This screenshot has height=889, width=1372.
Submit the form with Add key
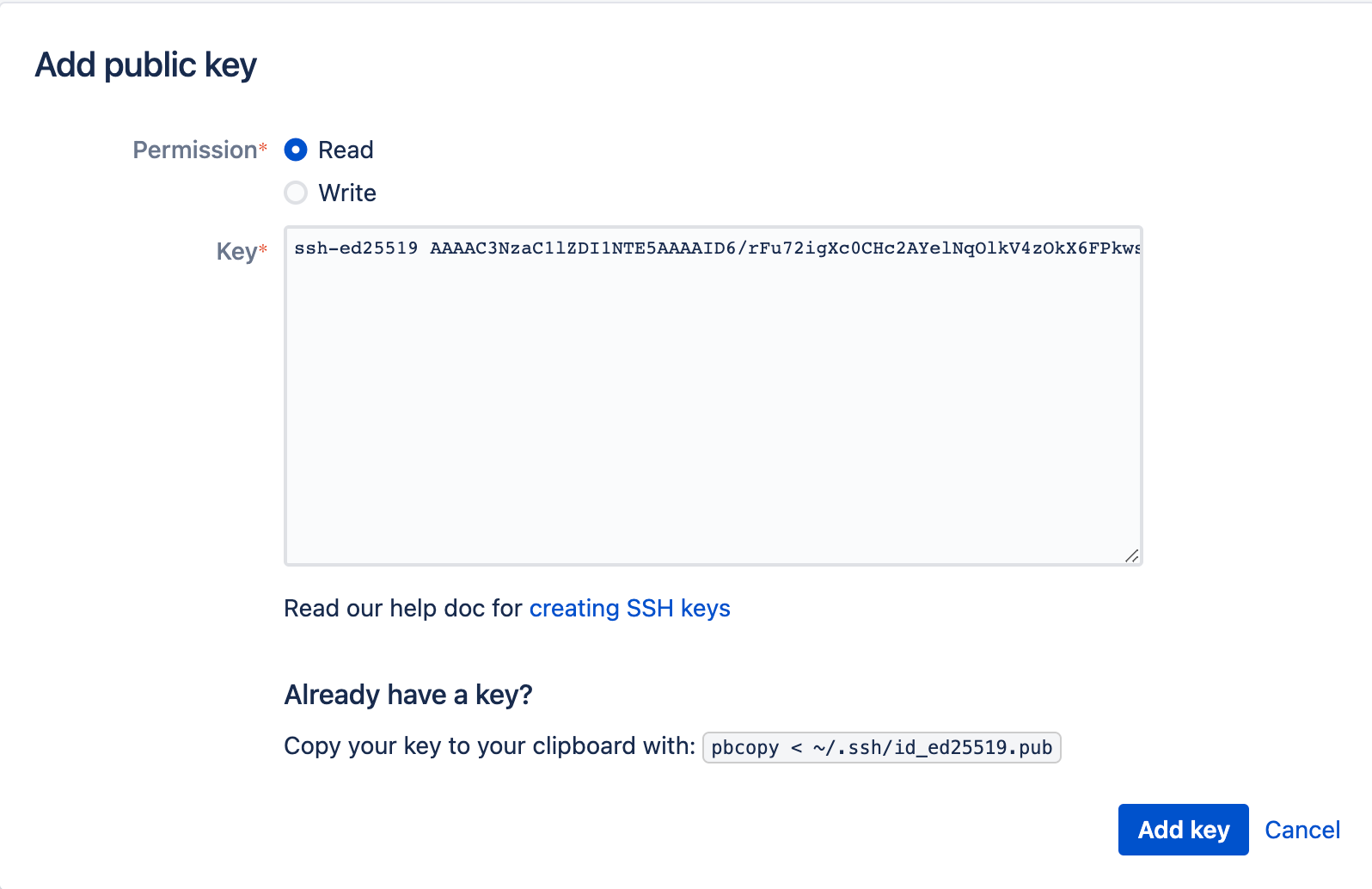1183,830
